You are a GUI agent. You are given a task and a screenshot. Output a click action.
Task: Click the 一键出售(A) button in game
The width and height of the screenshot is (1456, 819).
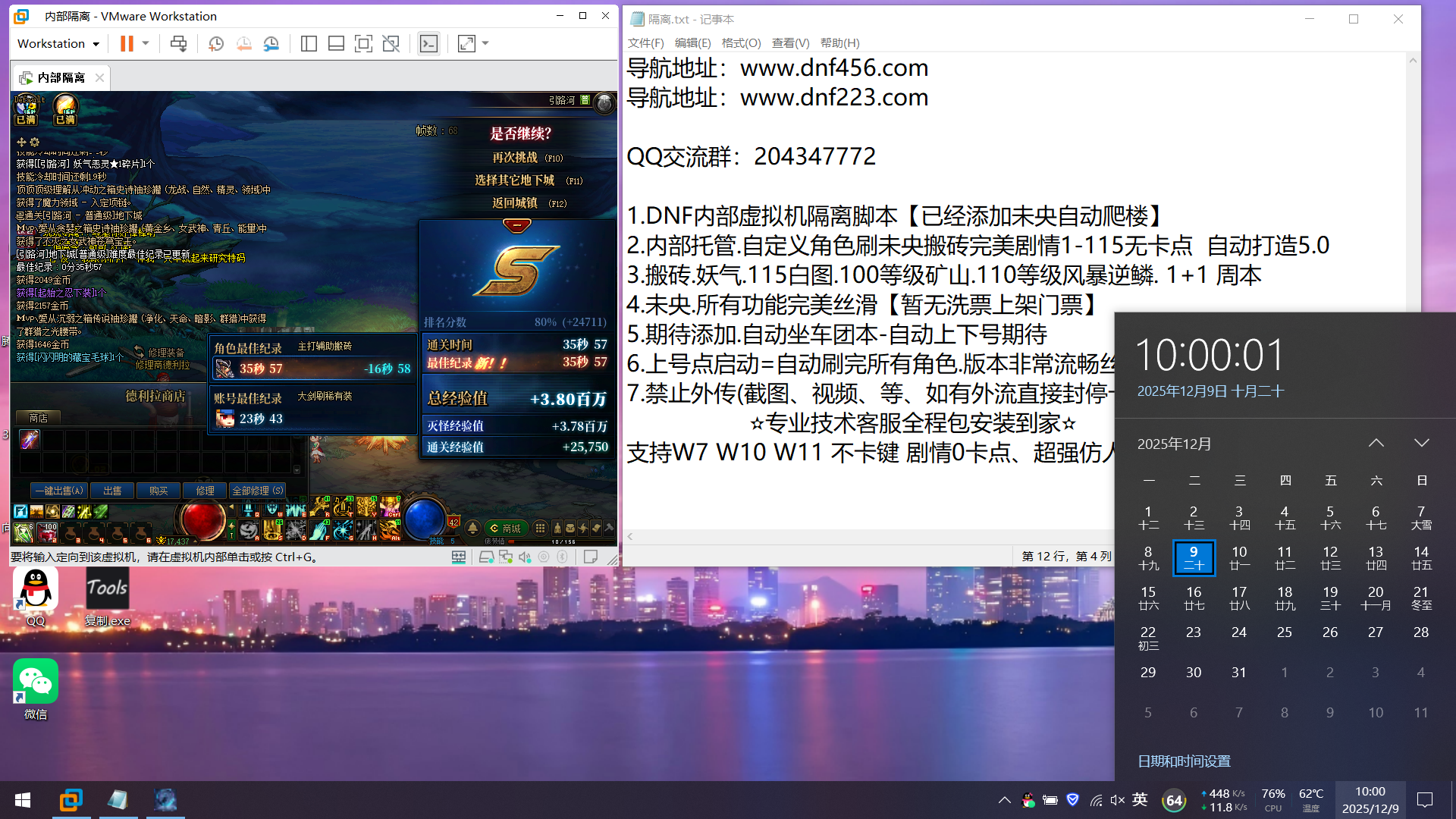click(x=58, y=491)
